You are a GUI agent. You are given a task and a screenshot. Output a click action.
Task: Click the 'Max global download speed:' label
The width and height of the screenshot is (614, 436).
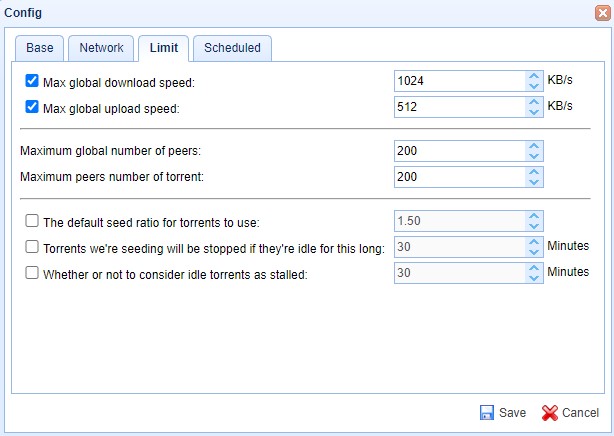[x=119, y=83]
